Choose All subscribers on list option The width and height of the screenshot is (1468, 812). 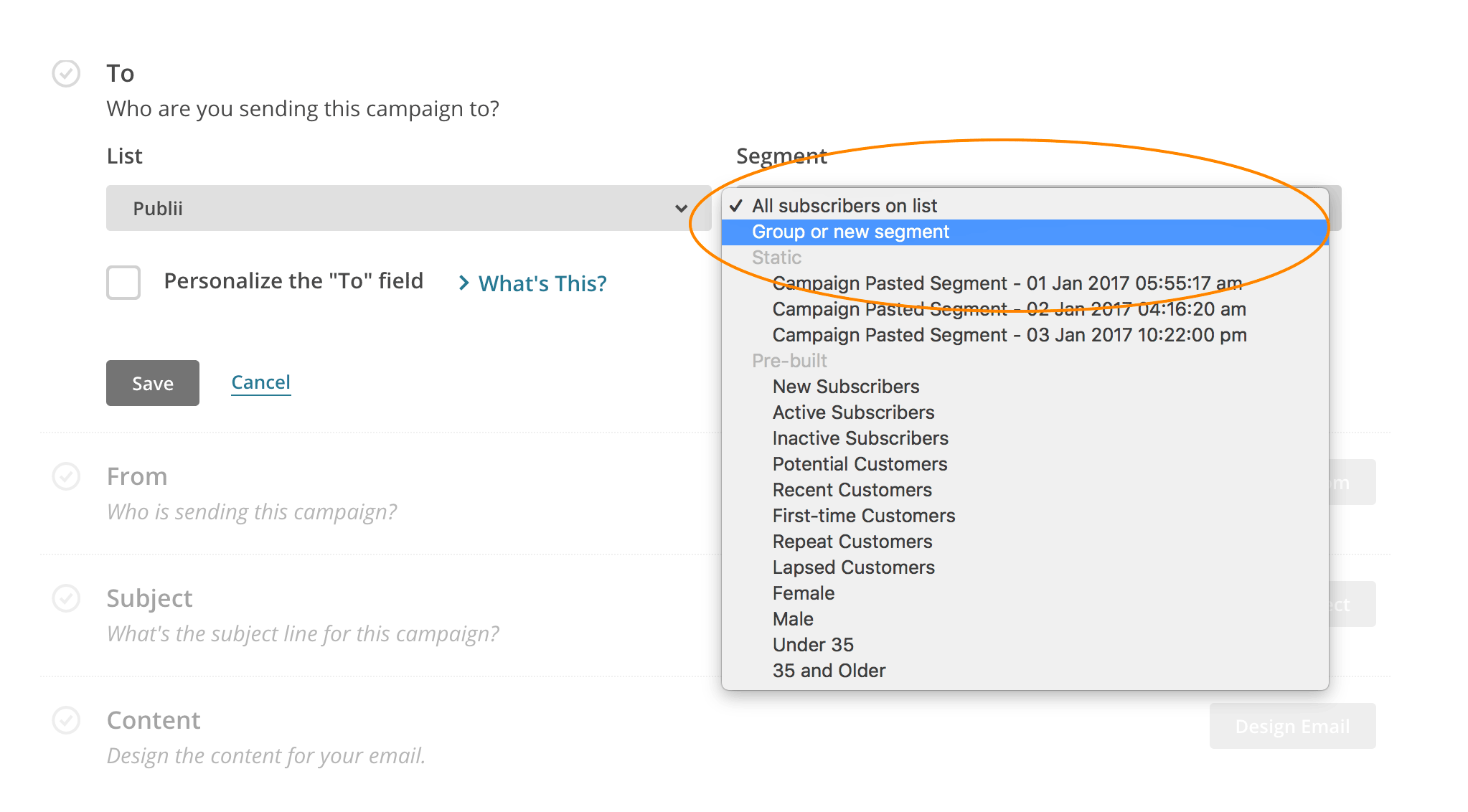click(844, 205)
